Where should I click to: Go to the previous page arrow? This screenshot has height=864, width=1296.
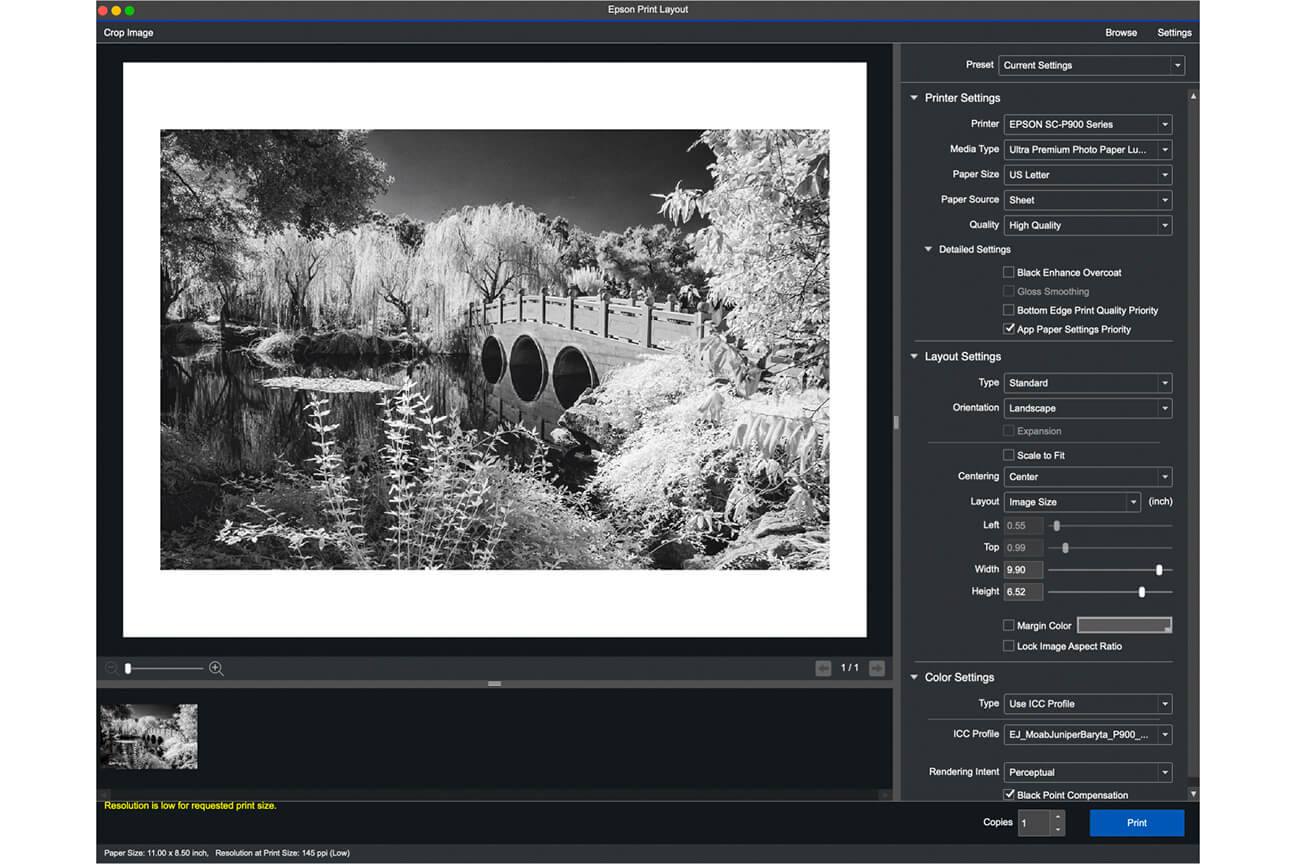pos(823,668)
